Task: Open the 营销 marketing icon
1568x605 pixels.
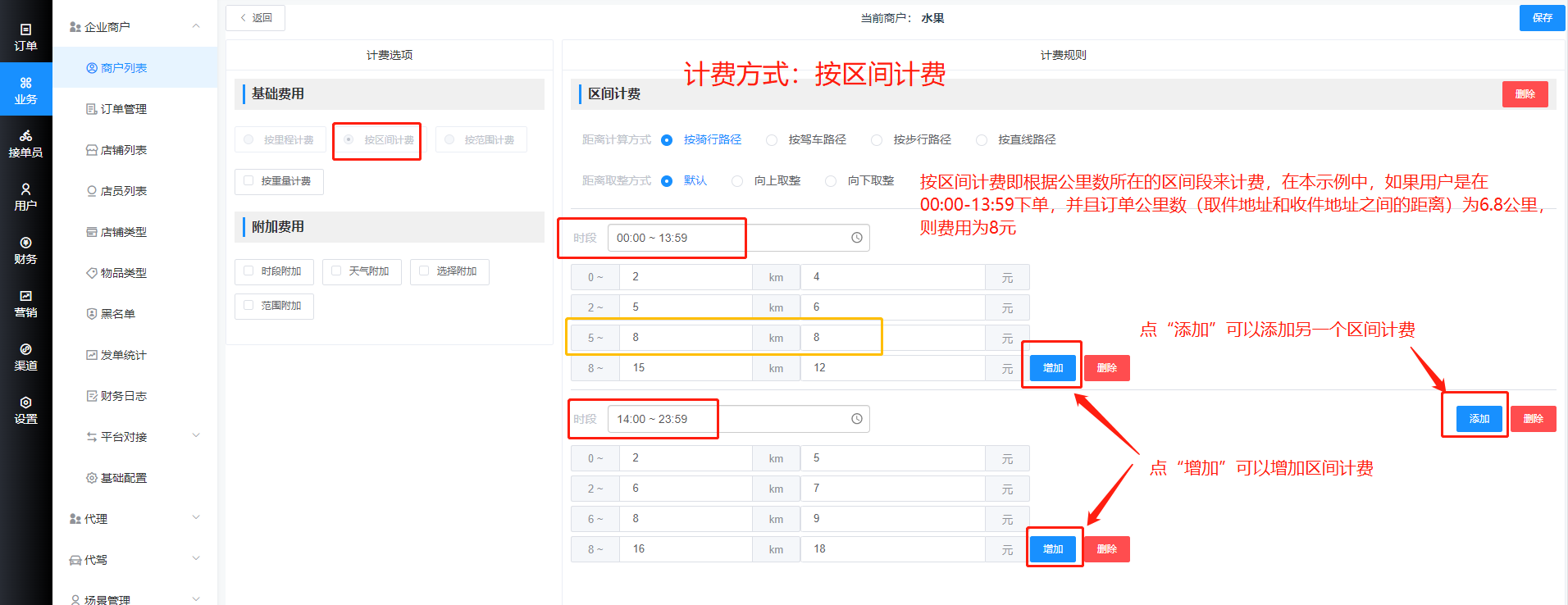Action: pos(25,303)
